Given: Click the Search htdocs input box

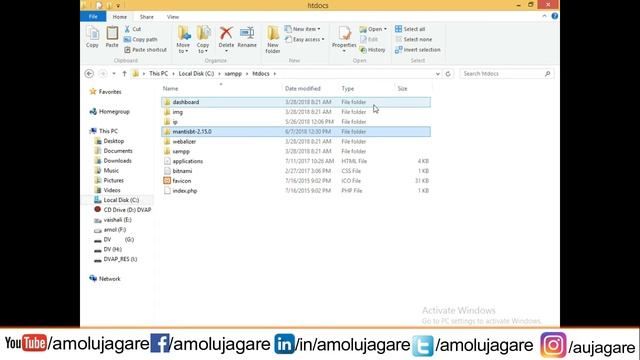Looking at the screenshot, I should pos(507,73).
